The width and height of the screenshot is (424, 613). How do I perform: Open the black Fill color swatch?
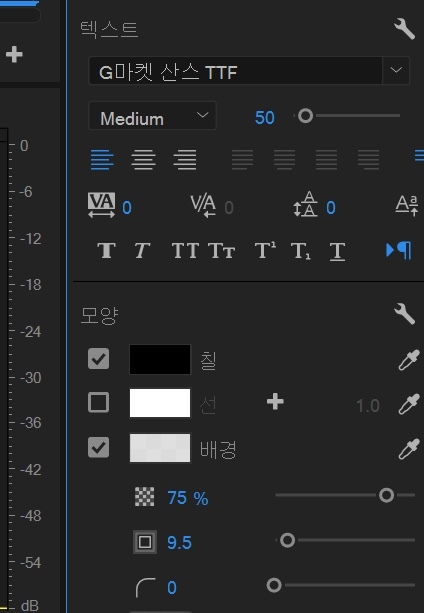[x=160, y=359]
